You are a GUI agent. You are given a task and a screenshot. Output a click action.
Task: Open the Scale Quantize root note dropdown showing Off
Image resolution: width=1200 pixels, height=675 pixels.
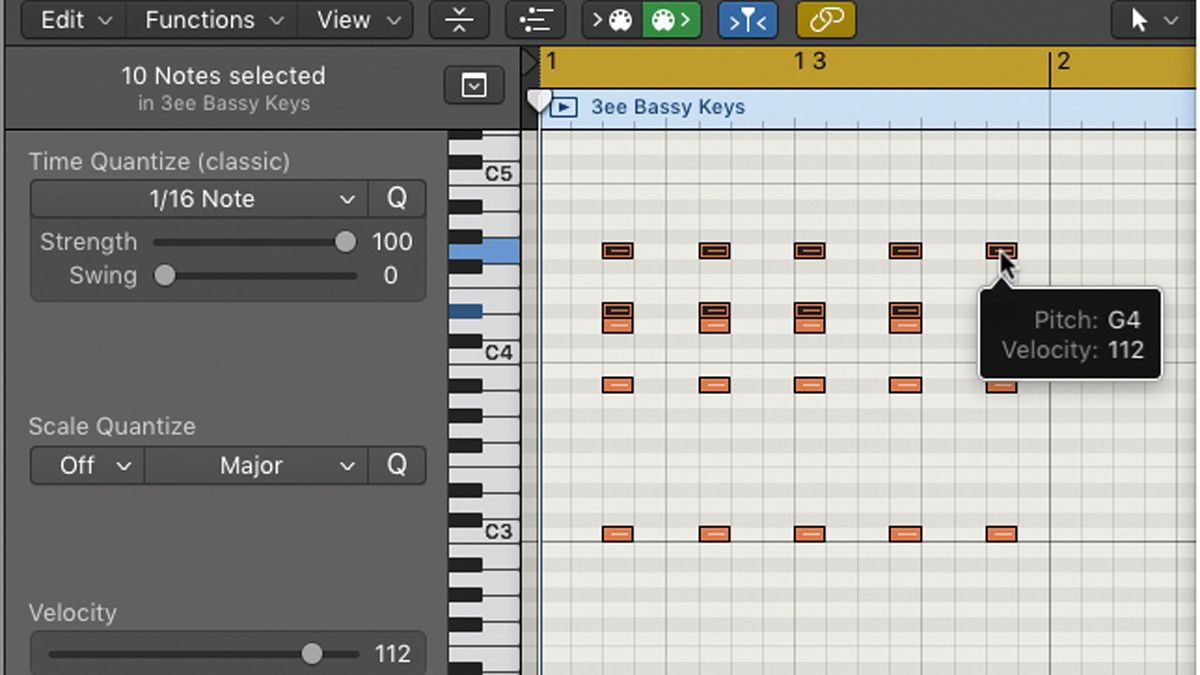86,465
